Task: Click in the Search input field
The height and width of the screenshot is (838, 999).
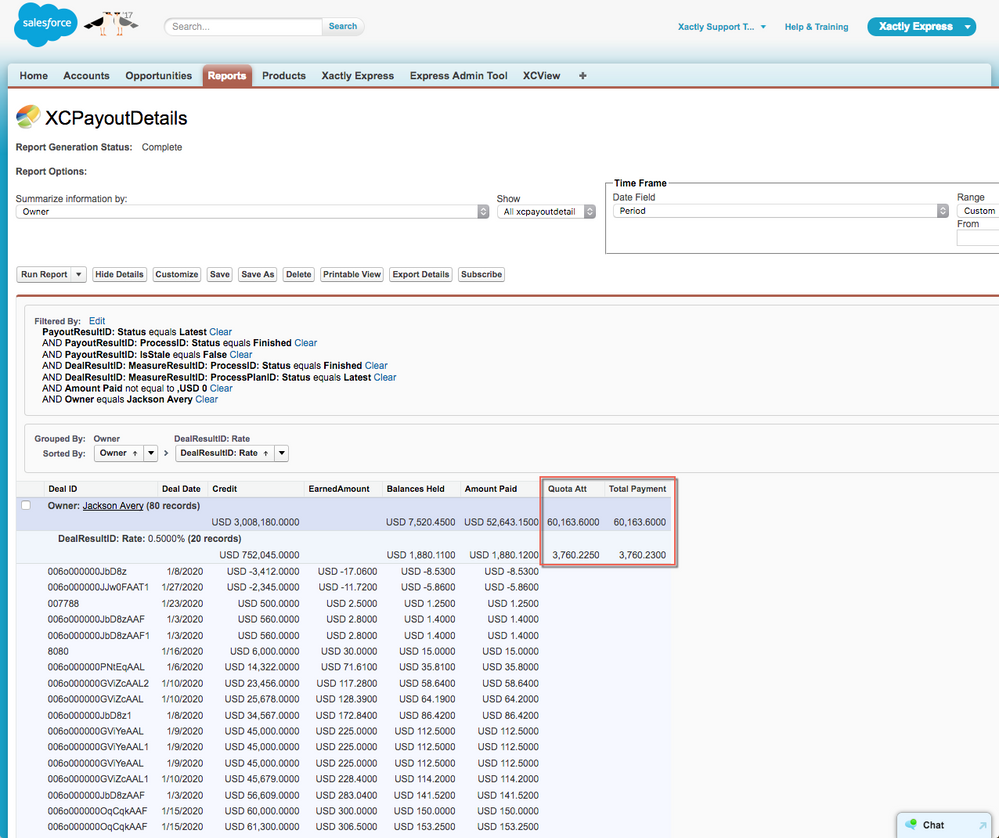Action: [243, 26]
